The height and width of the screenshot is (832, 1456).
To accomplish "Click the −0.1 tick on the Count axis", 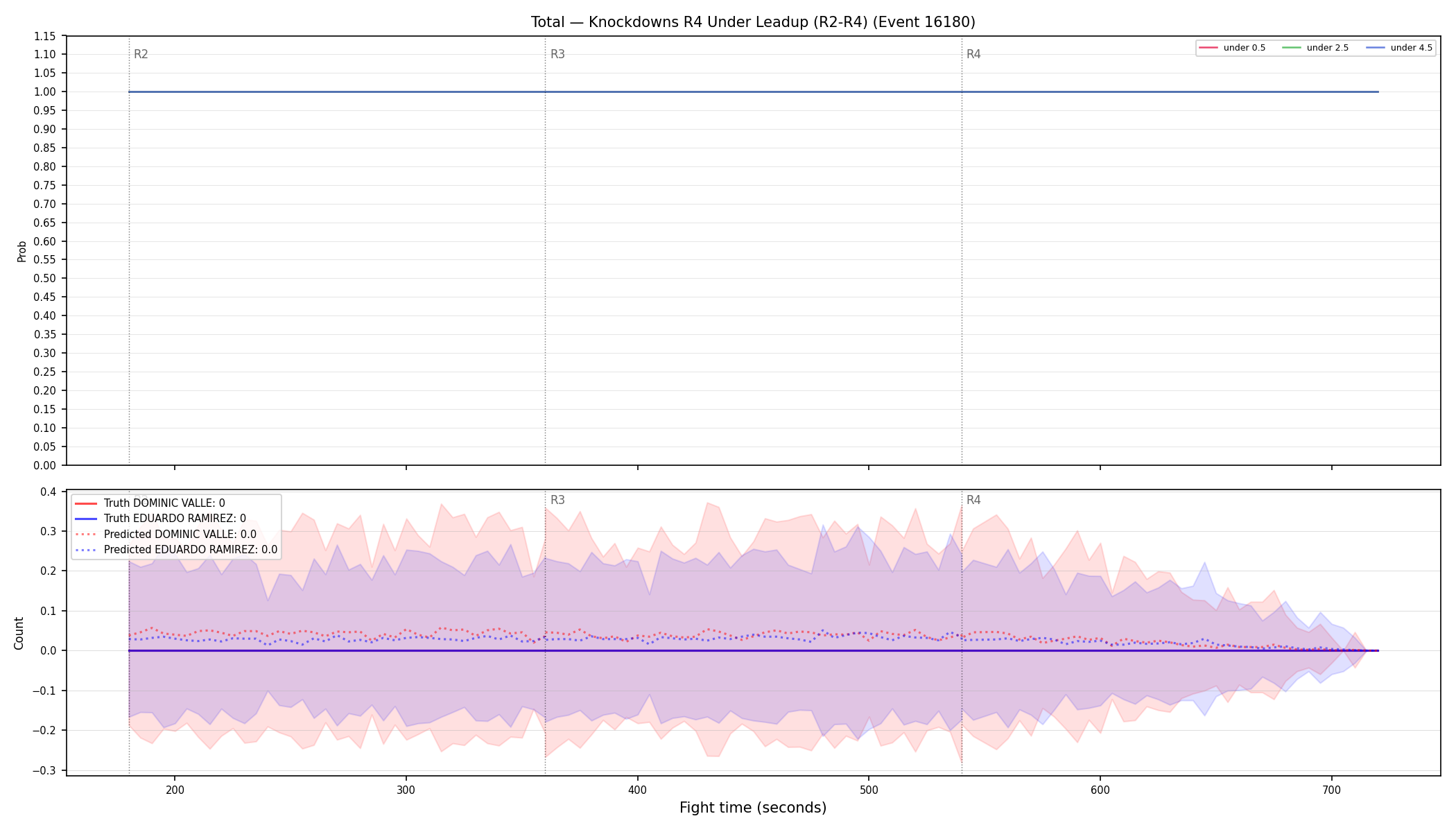I will pyautogui.click(x=43, y=691).
